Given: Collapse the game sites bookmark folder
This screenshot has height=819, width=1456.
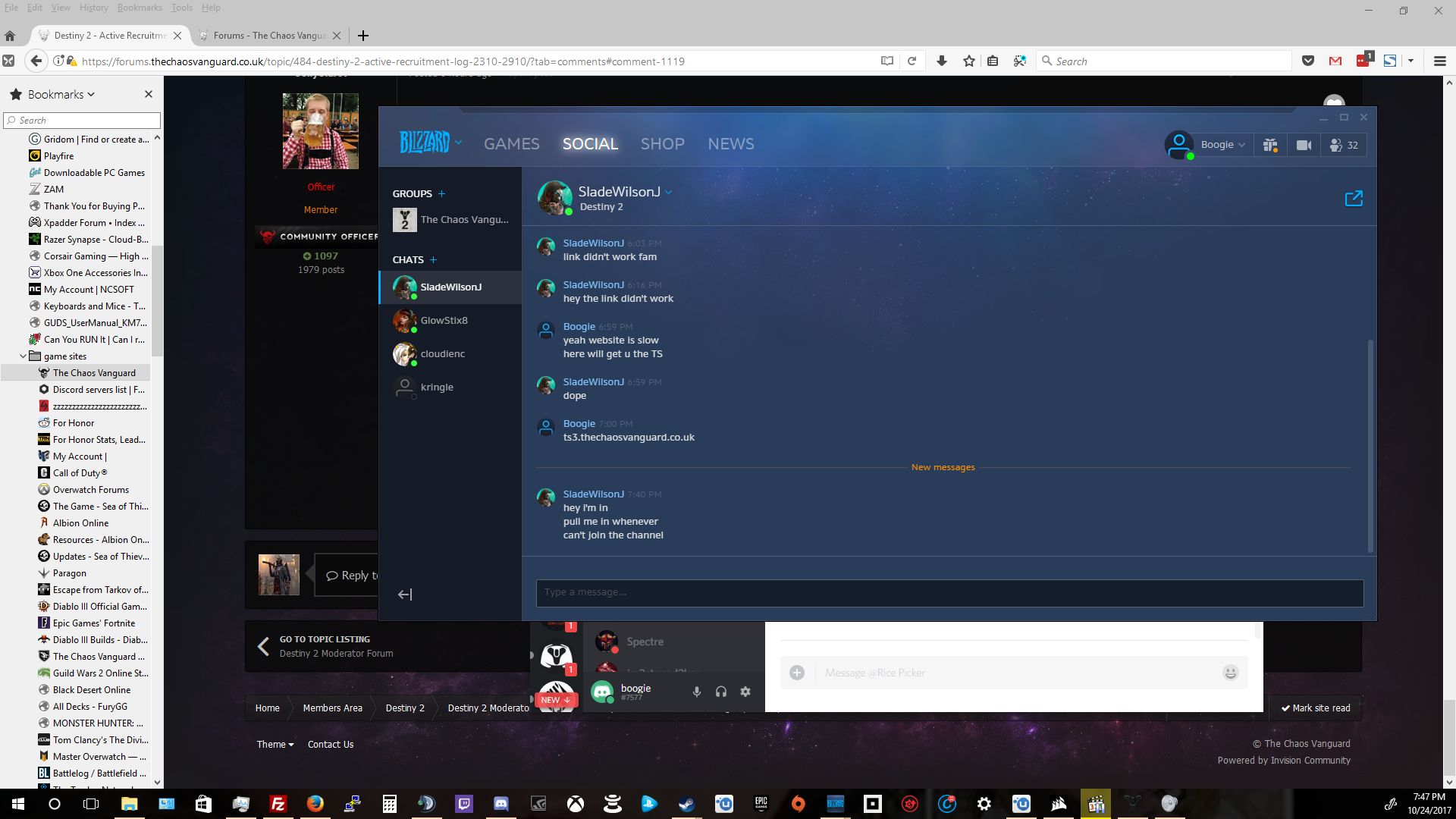Looking at the screenshot, I should [23, 356].
